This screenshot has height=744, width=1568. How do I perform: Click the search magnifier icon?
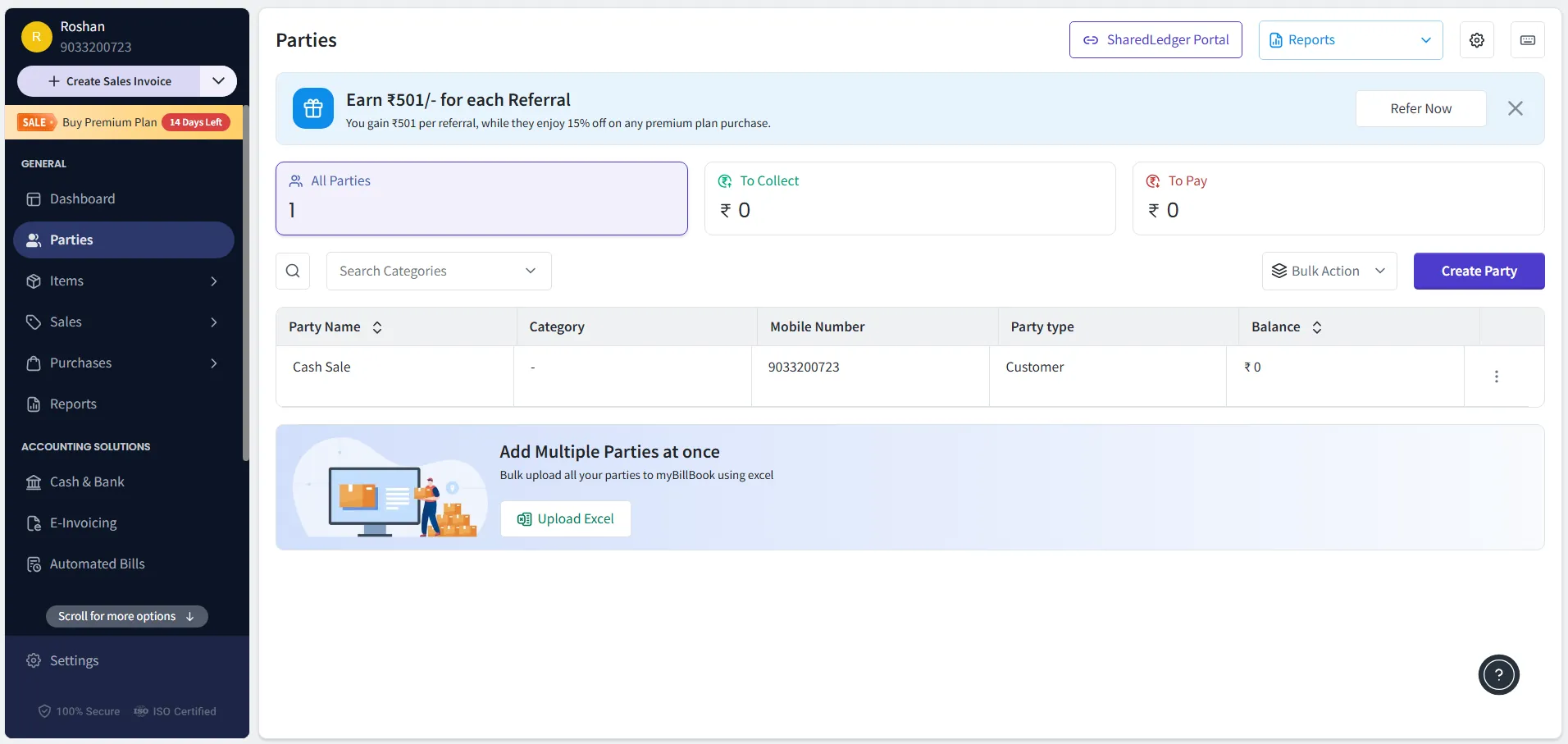[293, 271]
